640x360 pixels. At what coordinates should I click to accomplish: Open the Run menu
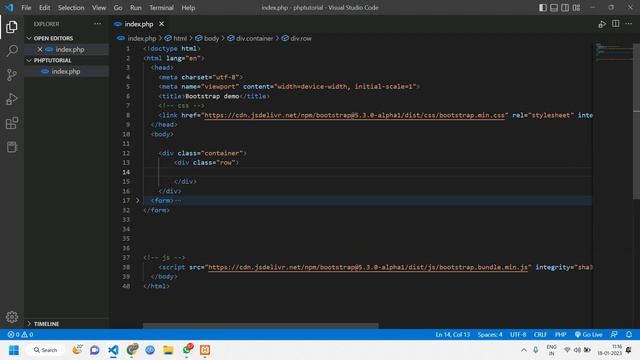136,8
